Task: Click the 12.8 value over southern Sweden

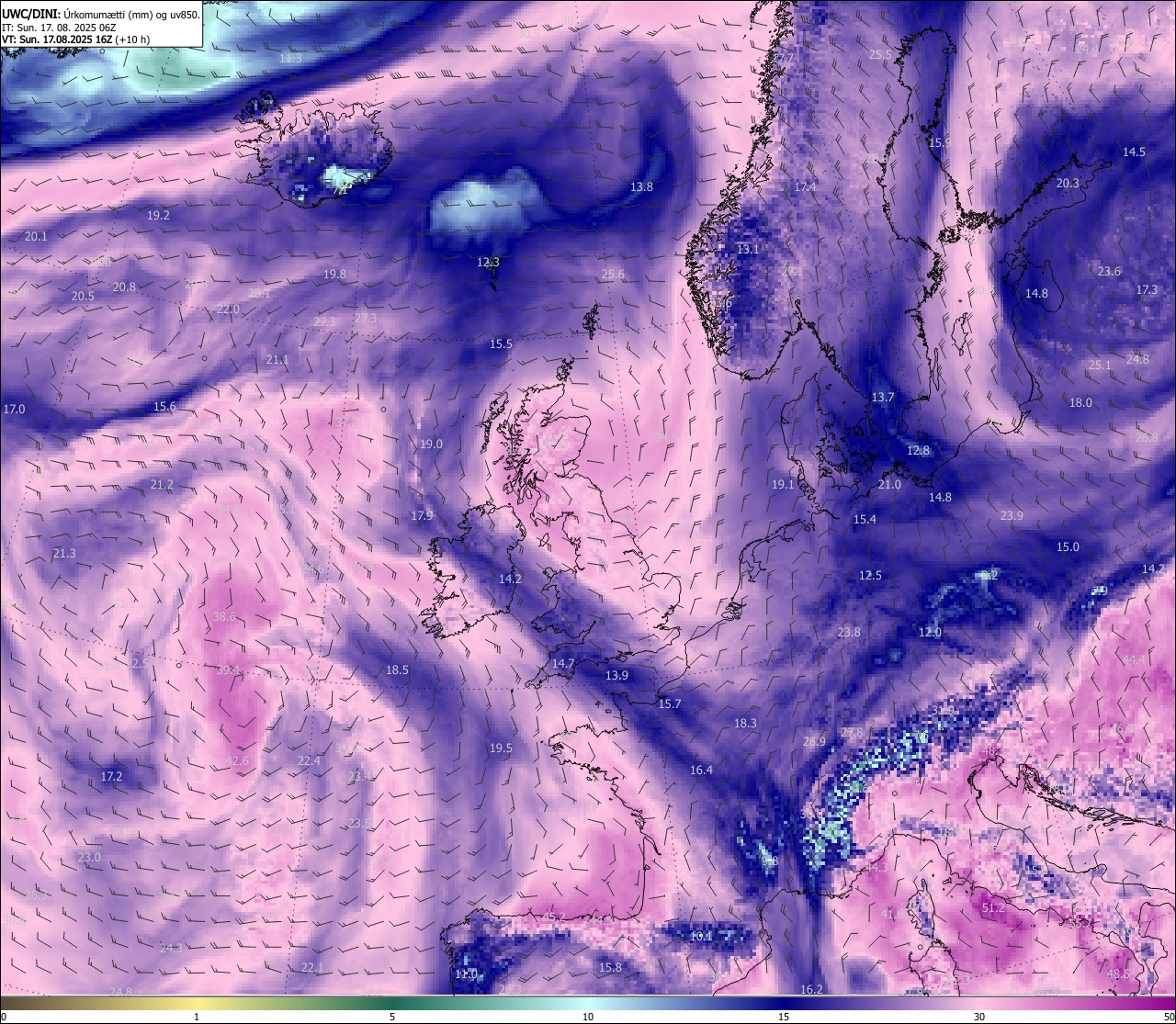Action: pyautogui.click(x=918, y=450)
